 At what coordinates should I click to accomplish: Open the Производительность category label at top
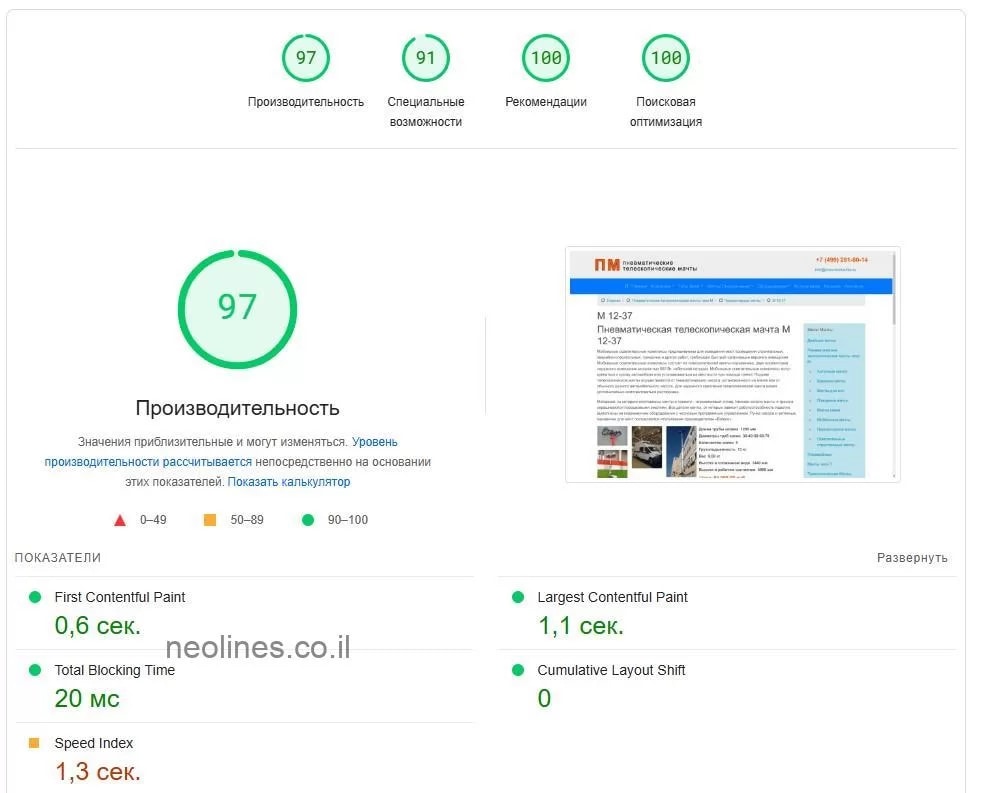[x=305, y=102]
